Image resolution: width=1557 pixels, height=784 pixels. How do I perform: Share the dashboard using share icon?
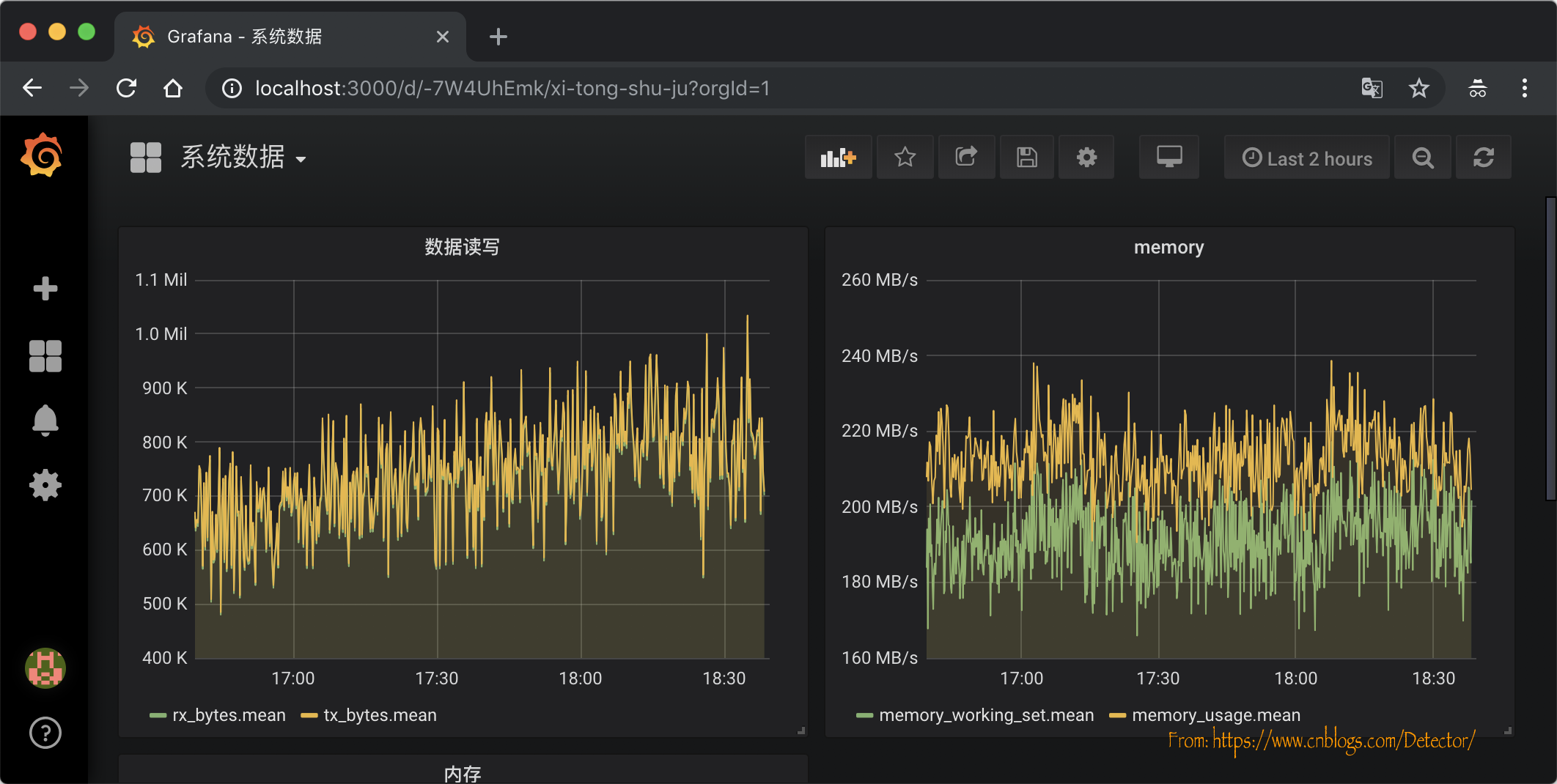[966, 158]
